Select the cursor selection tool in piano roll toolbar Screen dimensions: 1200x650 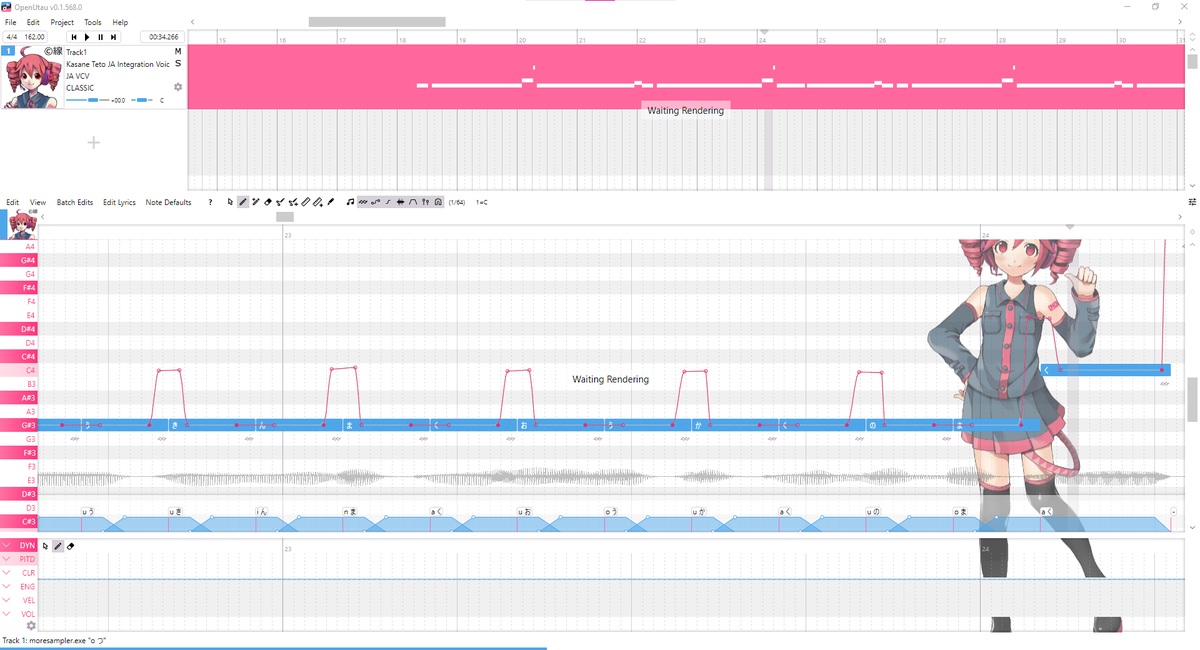(x=230, y=202)
